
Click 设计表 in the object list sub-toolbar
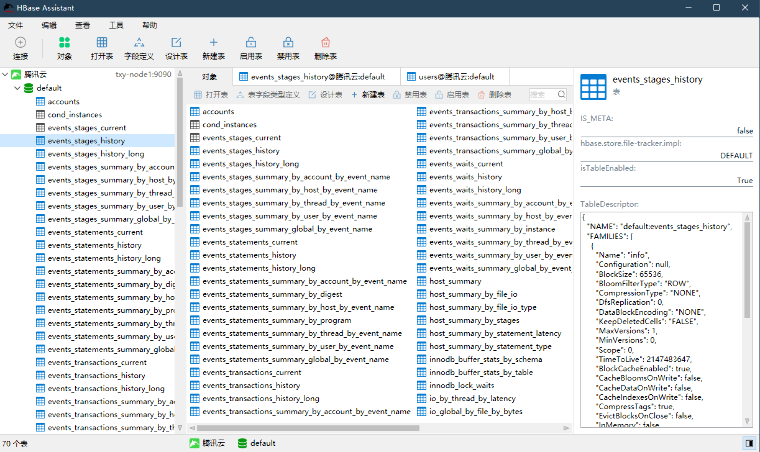[326, 94]
